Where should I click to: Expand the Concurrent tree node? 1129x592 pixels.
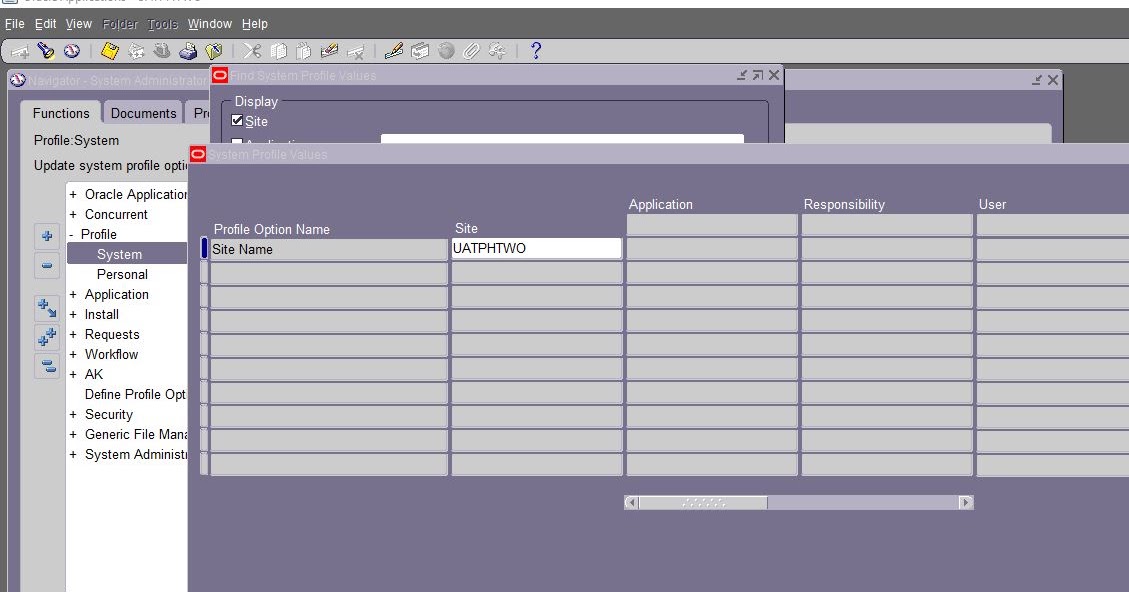coord(71,214)
